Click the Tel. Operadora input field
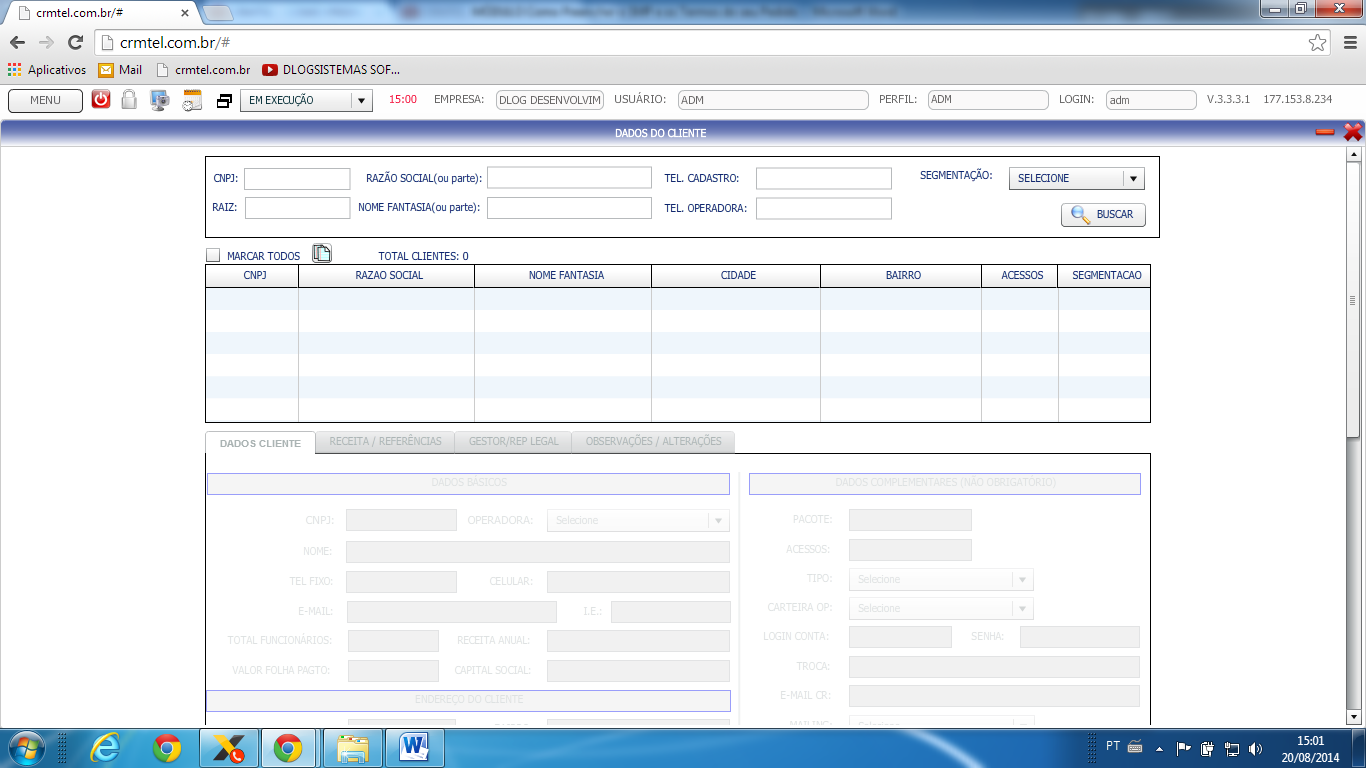1366x768 pixels. [823, 208]
